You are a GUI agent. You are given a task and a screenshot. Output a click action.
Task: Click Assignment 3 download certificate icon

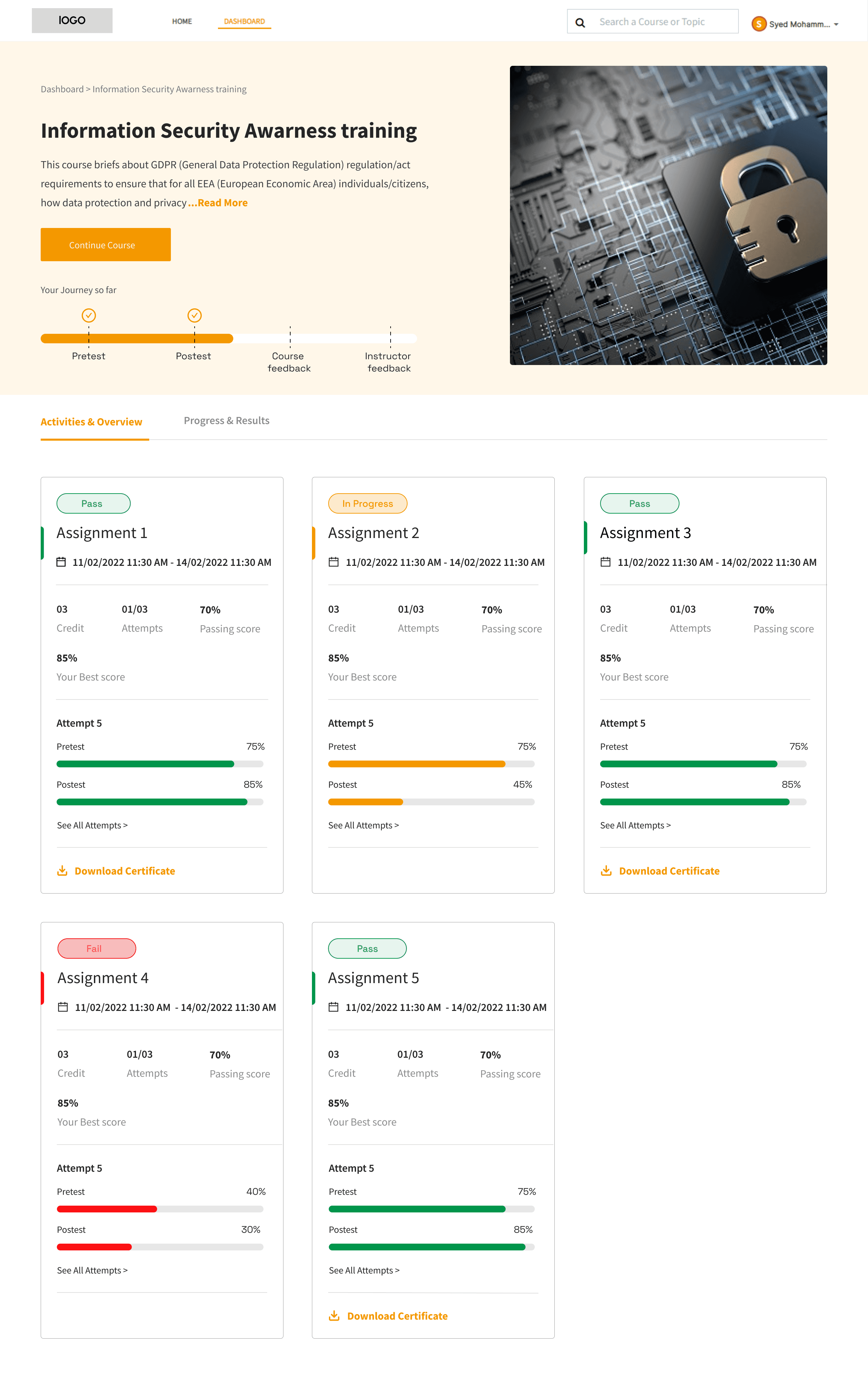606,870
